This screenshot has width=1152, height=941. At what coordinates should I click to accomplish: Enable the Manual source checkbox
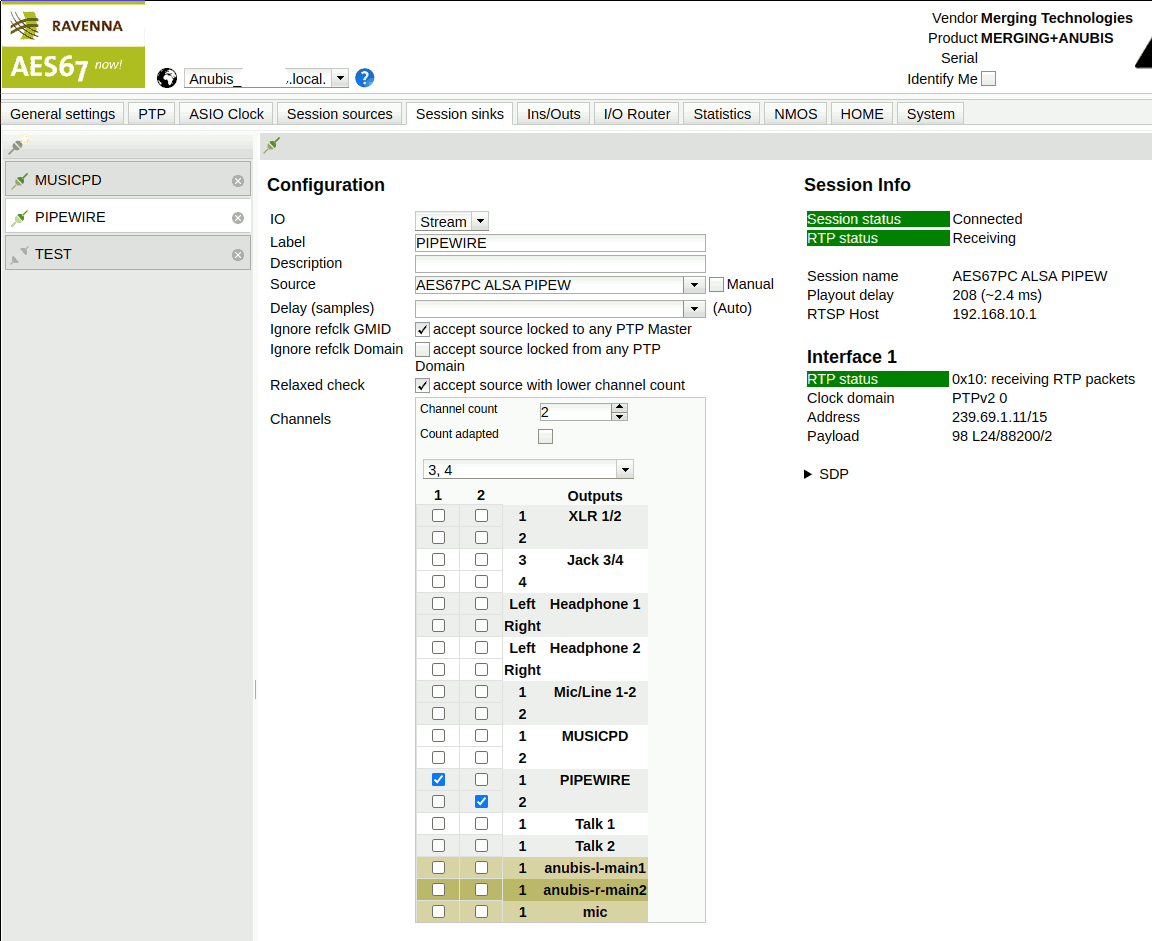(716, 284)
